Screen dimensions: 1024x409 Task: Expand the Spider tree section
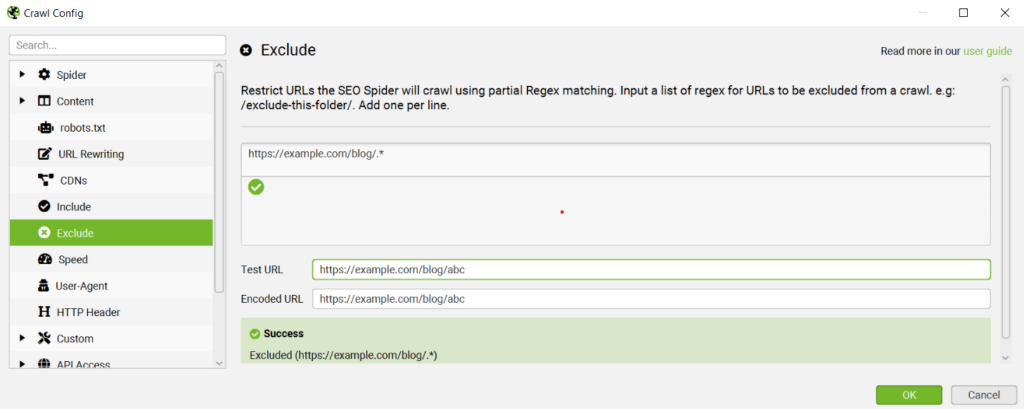point(22,74)
